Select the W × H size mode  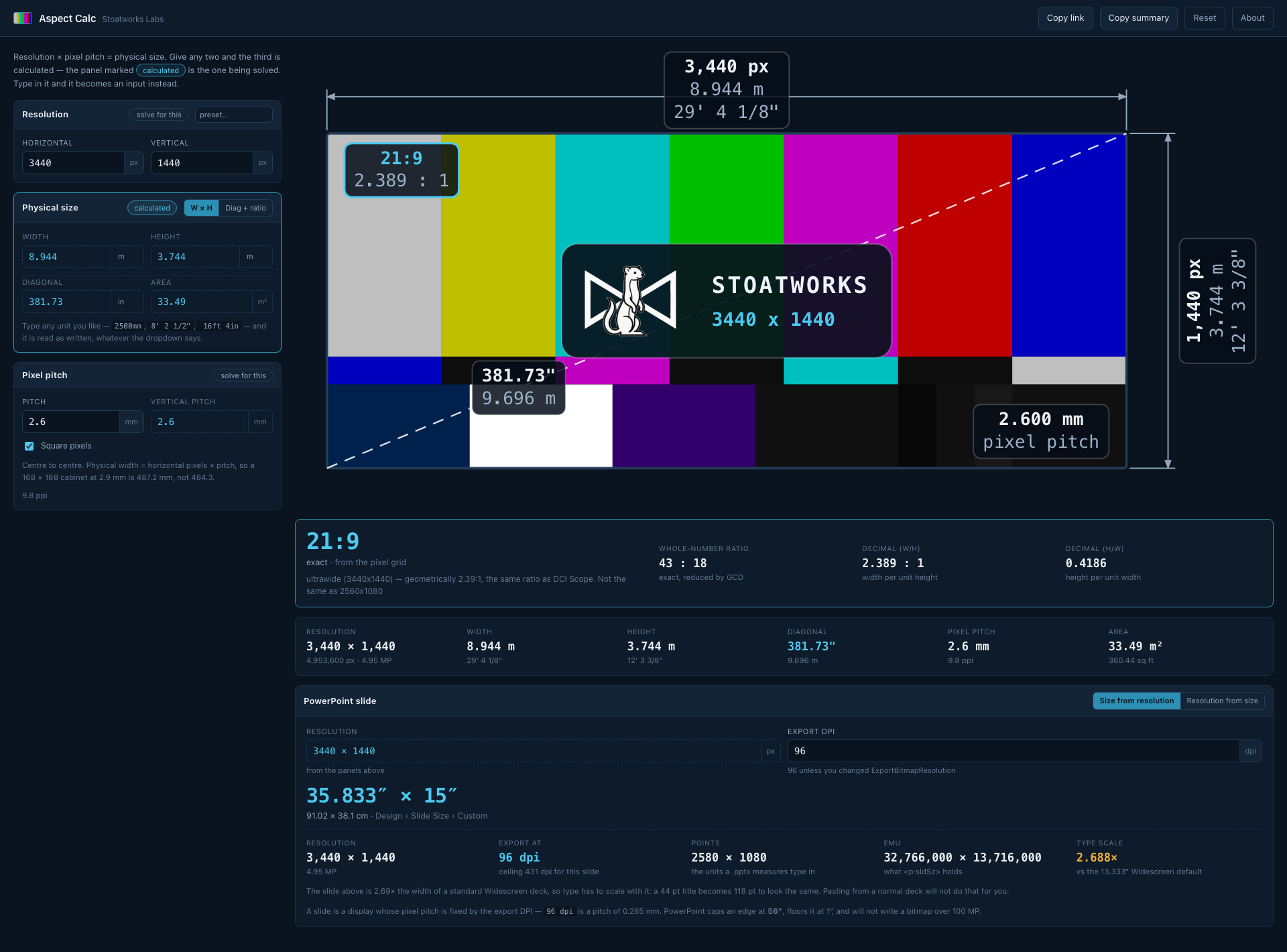[x=201, y=208]
